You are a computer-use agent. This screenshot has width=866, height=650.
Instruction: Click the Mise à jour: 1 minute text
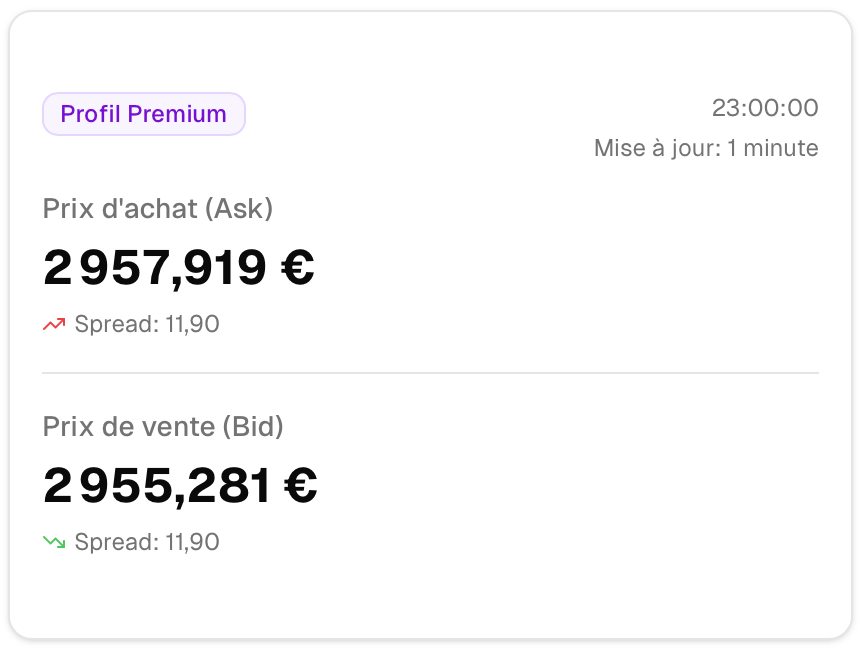click(x=706, y=148)
